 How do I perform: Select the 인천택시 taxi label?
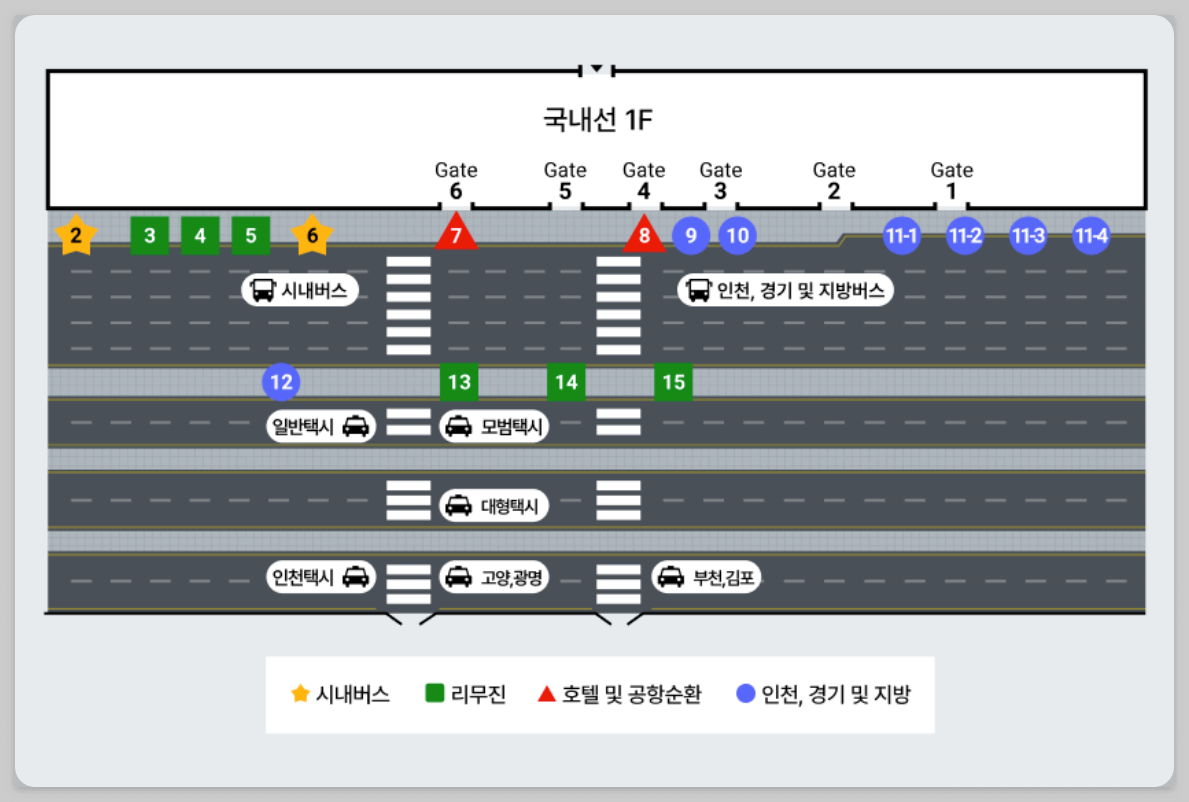pos(321,578)
